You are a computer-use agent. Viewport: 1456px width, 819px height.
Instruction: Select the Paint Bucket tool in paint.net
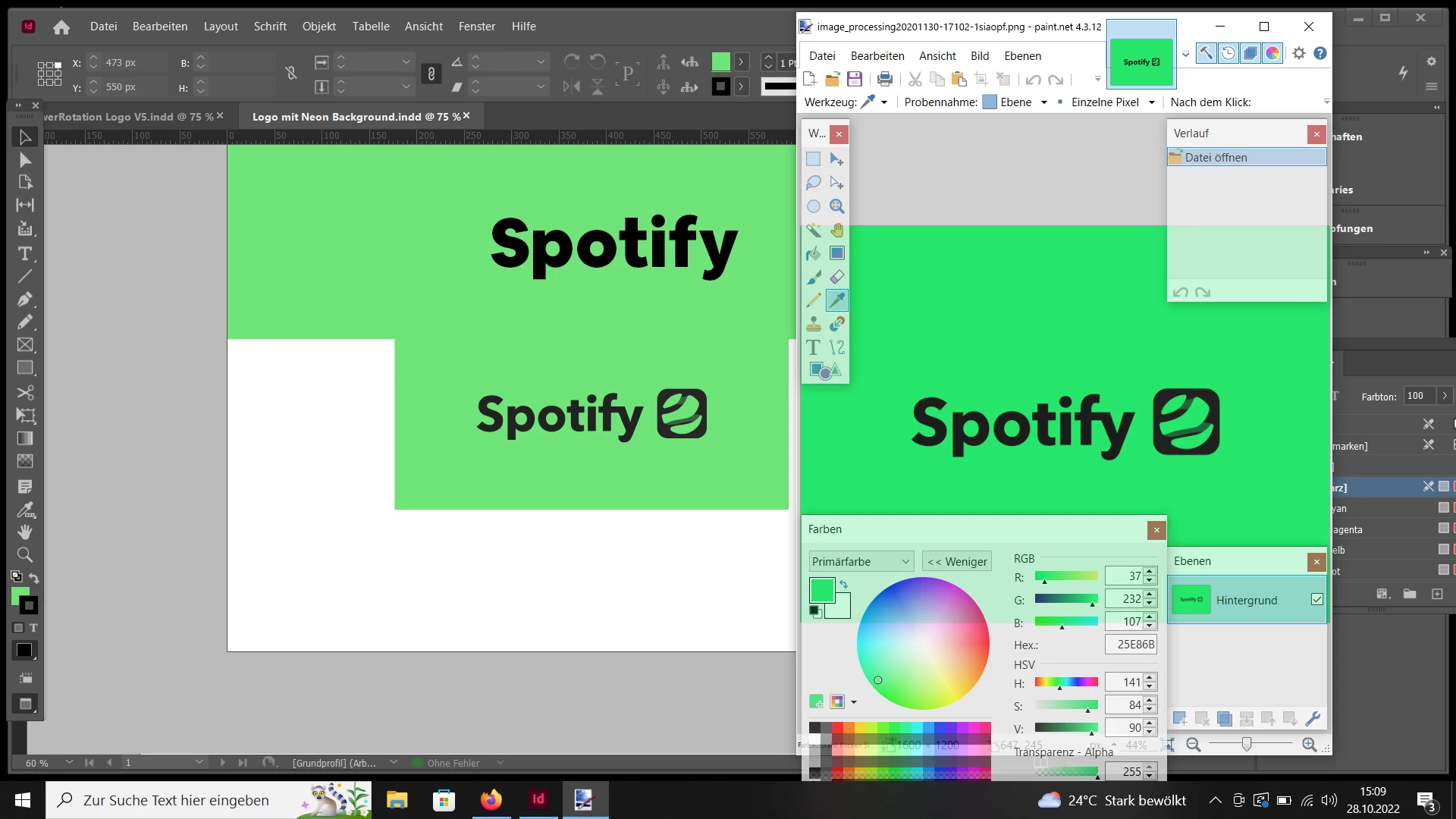(813, 253)
